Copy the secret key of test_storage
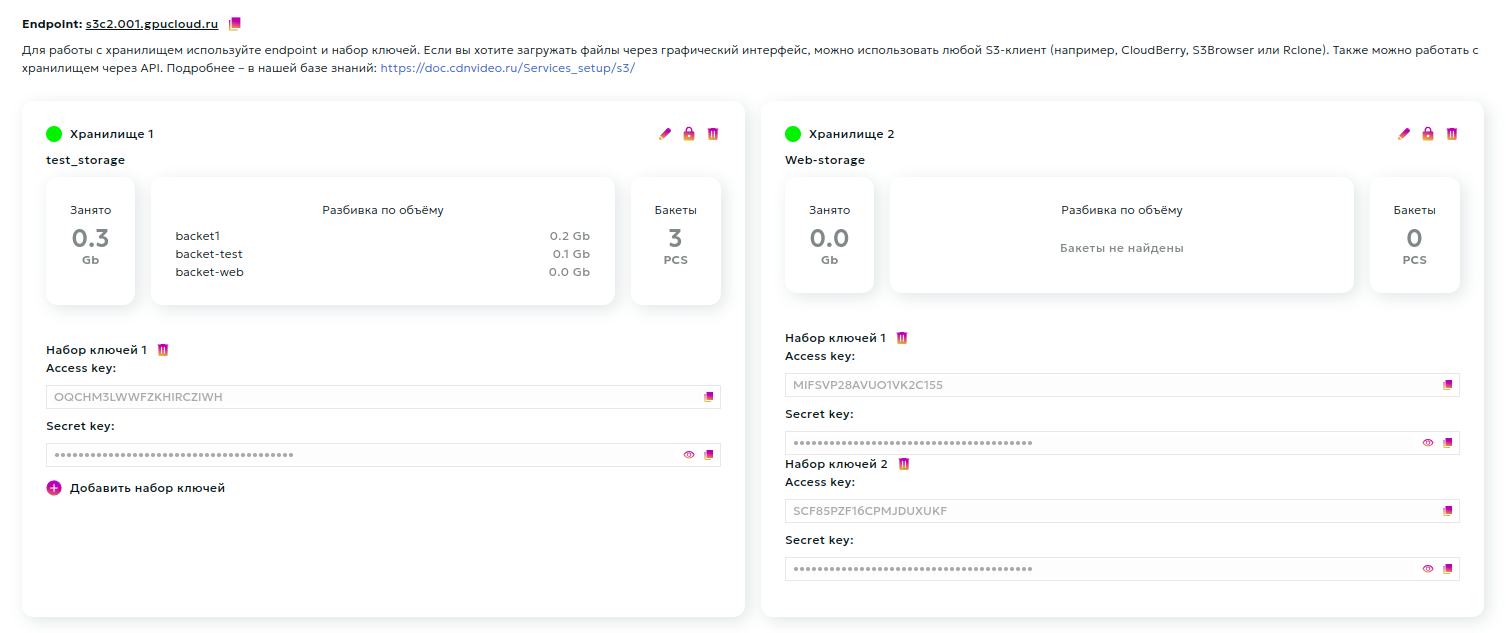This screenshot has height=633, width=1506. tap(709, 454)
